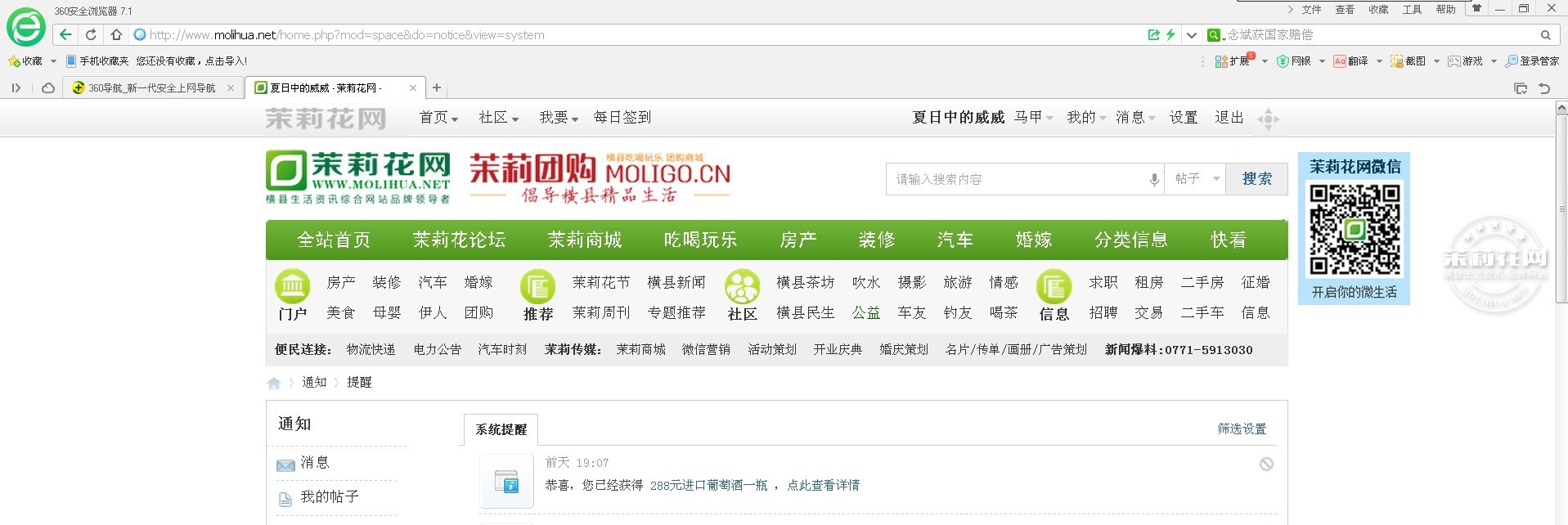Screen dimensions: 1568x525
Task: Click the share icon in address bar
Action: 1153,34
